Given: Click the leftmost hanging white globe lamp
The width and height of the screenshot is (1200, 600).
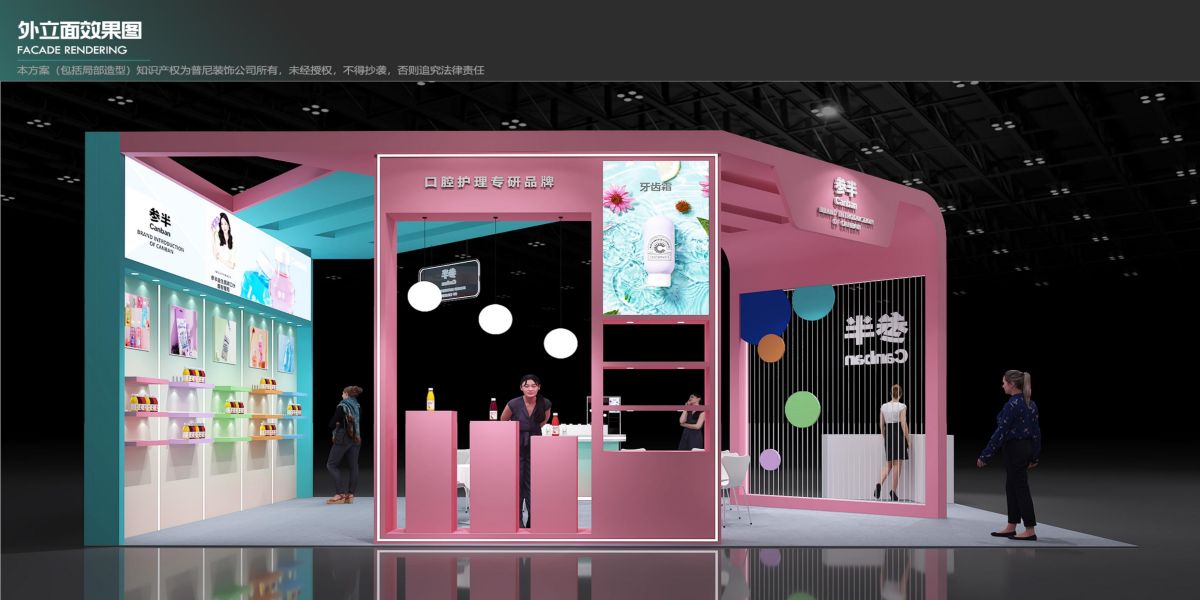Looking at the screenshot, I should pyautogui.click(x=424, y=295).
